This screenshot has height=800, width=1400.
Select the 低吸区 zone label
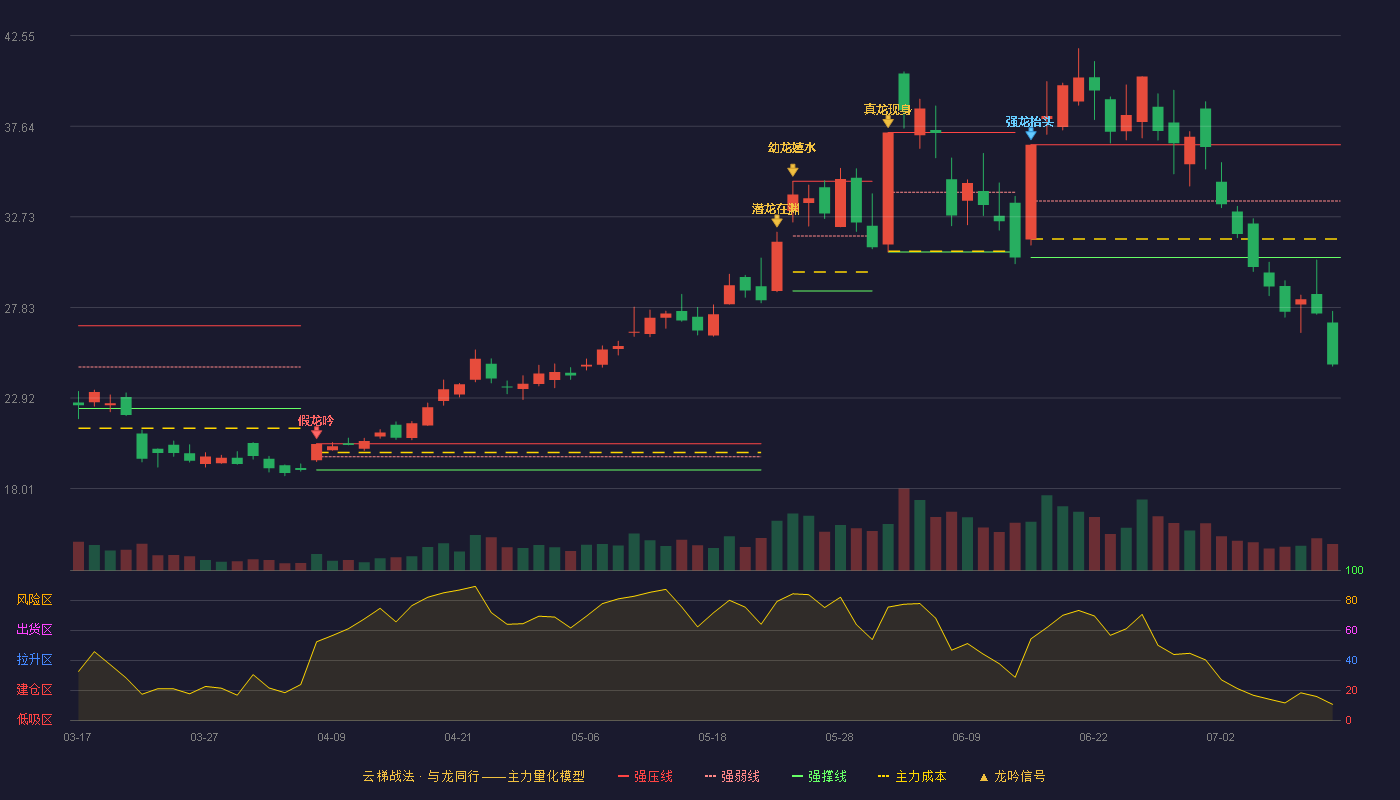coord(34,719)
